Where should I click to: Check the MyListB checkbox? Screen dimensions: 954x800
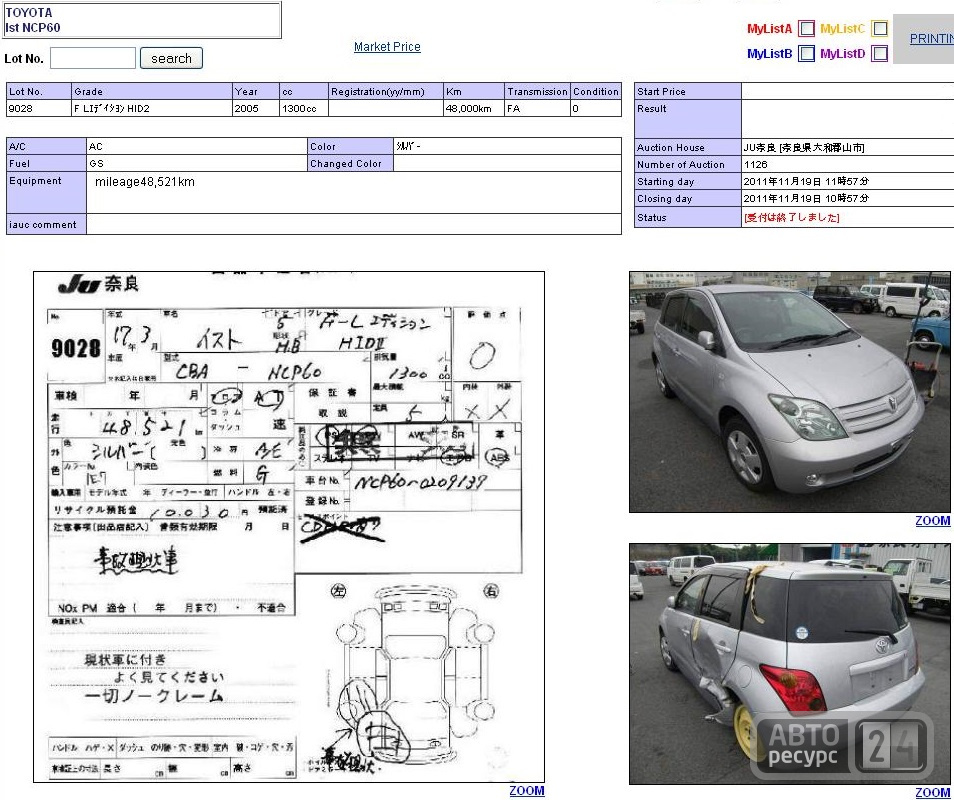(x=806, y=54)
